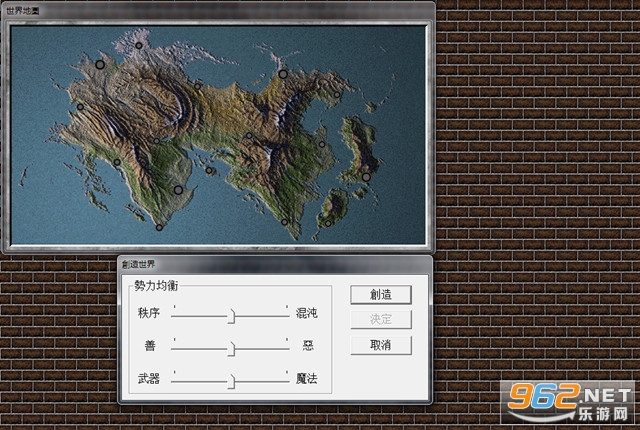The width and height of the screenshot is (640, 430).
Task: Click the 武器 label
Action: pos(149,379)
